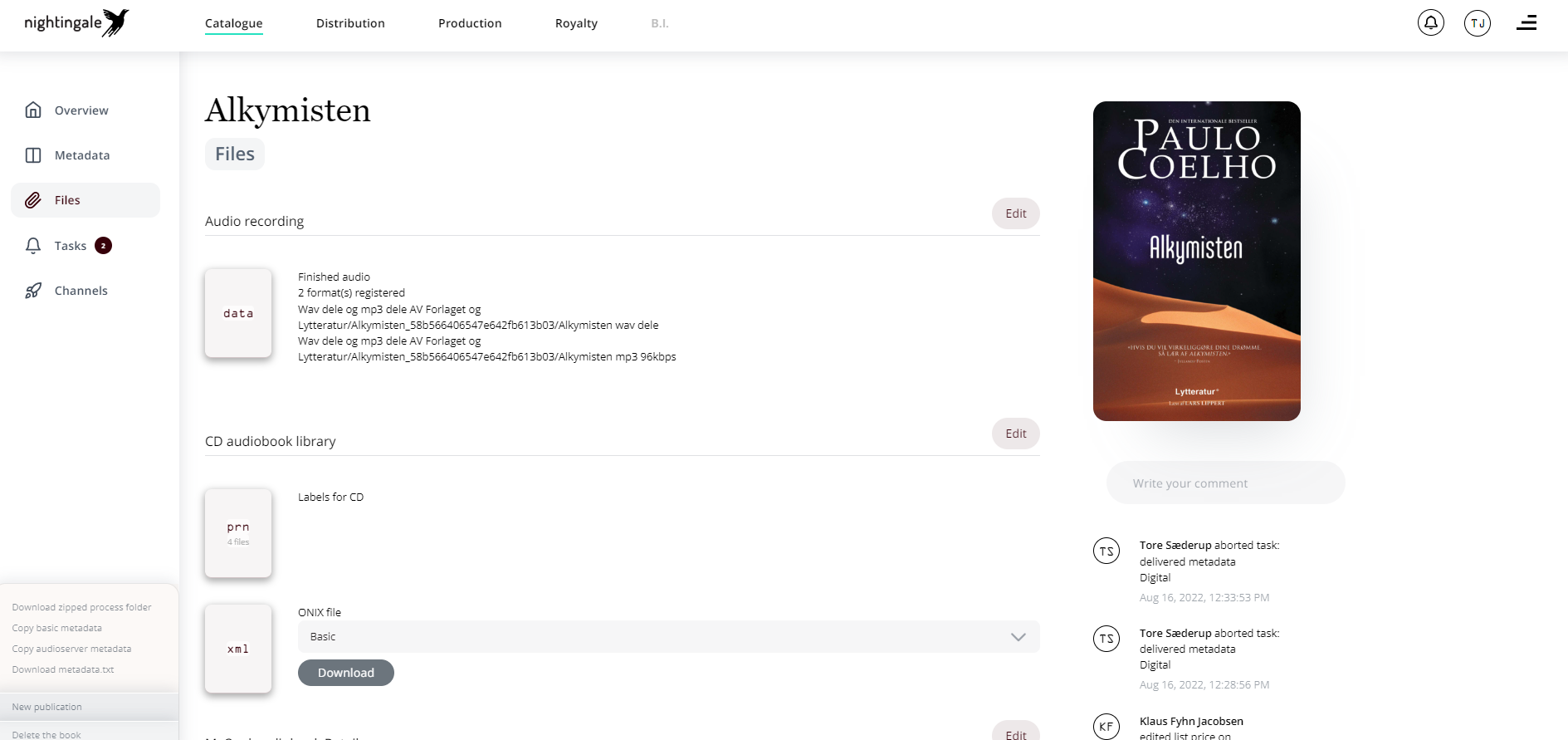
Task: Click the Tasks bell icon in sidebar
Action: tap(33, 246)
